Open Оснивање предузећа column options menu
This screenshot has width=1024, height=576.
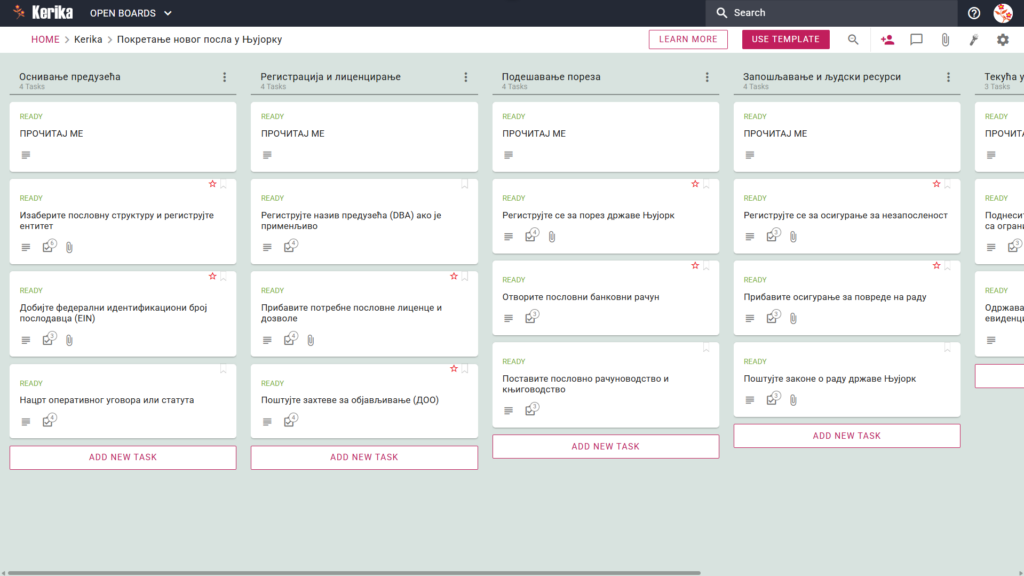225,77
